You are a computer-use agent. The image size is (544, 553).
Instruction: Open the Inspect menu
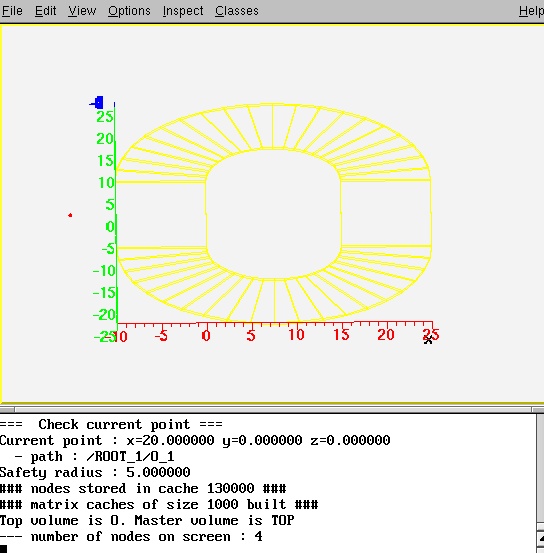point(183,11)
